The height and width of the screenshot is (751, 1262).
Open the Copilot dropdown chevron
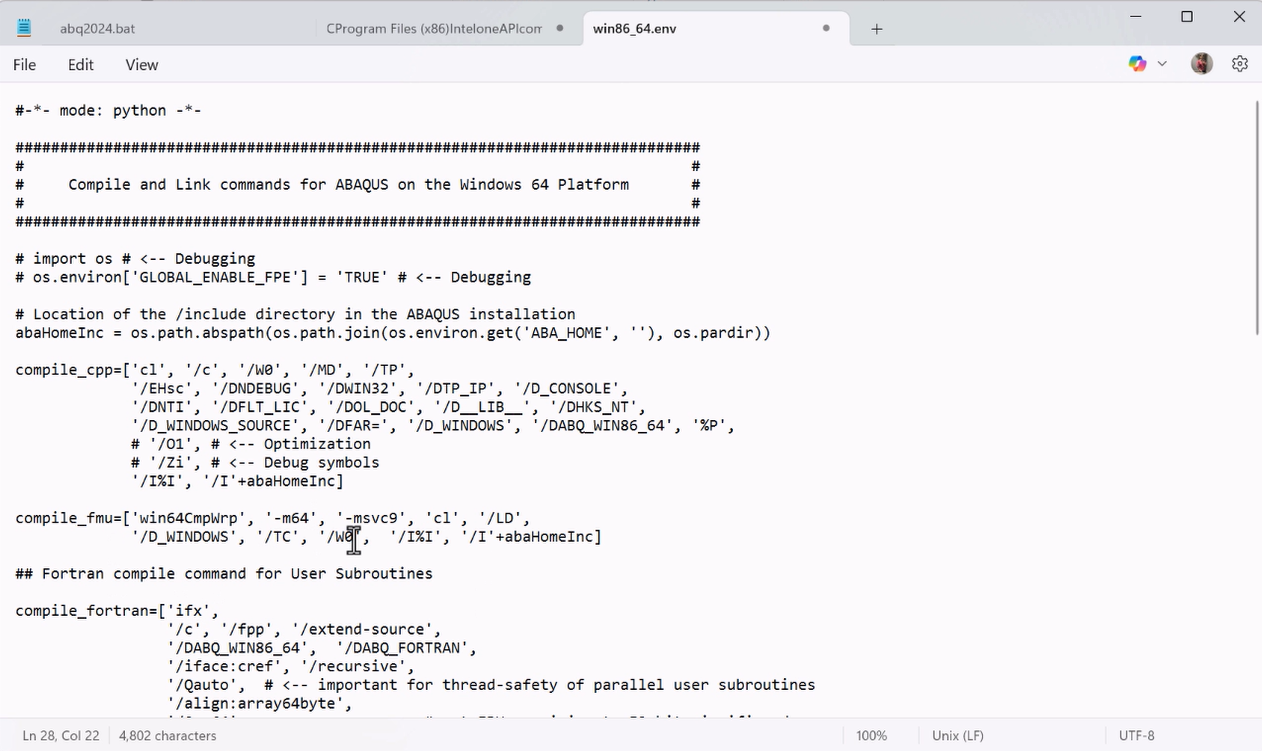(x=1161, y=63)
